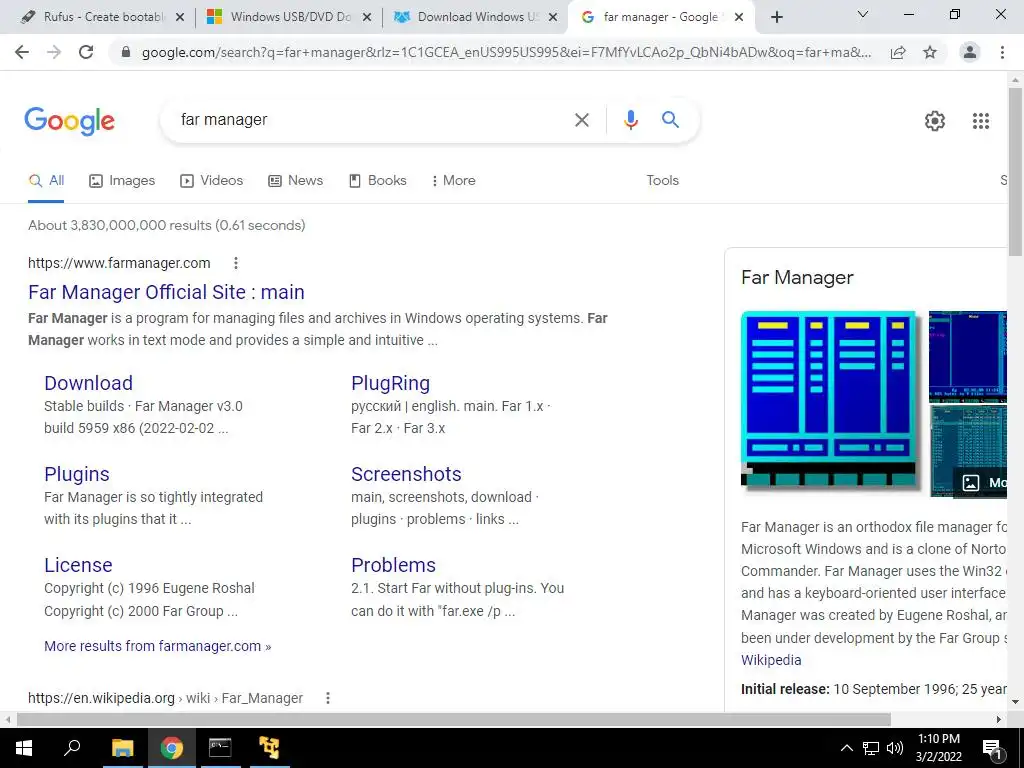Open Google settings gear icon
1024x768 pixels.
click(x=935, y=121)
